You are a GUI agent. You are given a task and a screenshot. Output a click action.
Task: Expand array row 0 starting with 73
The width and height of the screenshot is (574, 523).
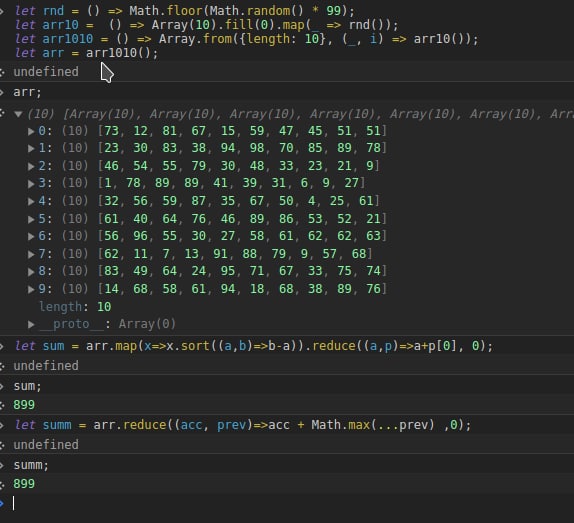(x=31, y=131)
